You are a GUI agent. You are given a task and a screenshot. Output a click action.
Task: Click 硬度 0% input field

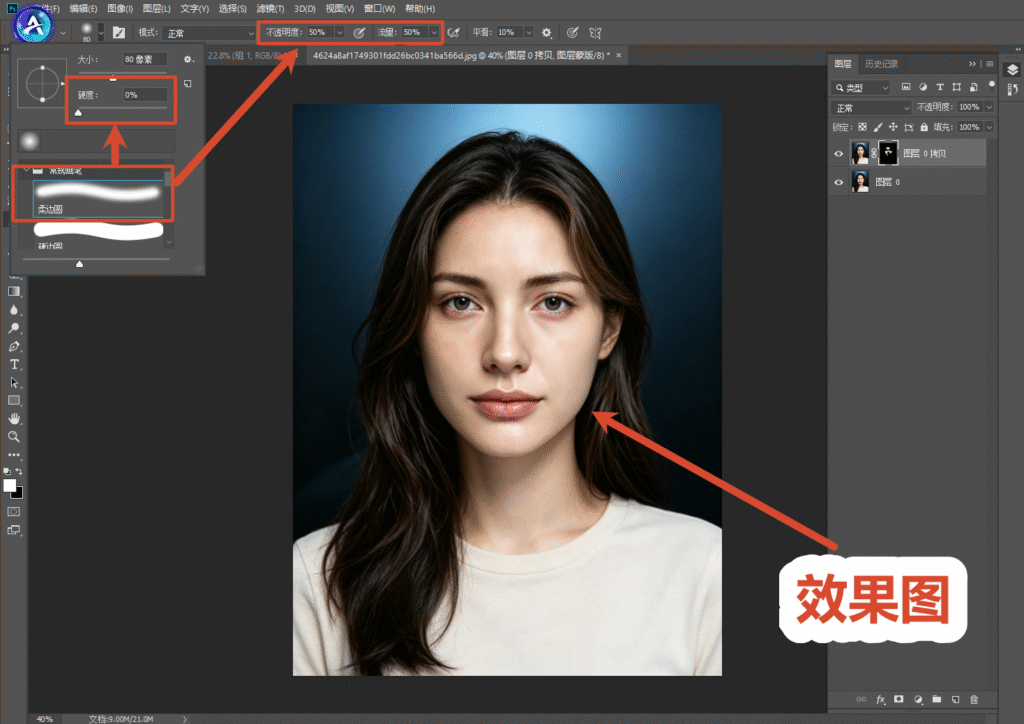tap(145, 95)
